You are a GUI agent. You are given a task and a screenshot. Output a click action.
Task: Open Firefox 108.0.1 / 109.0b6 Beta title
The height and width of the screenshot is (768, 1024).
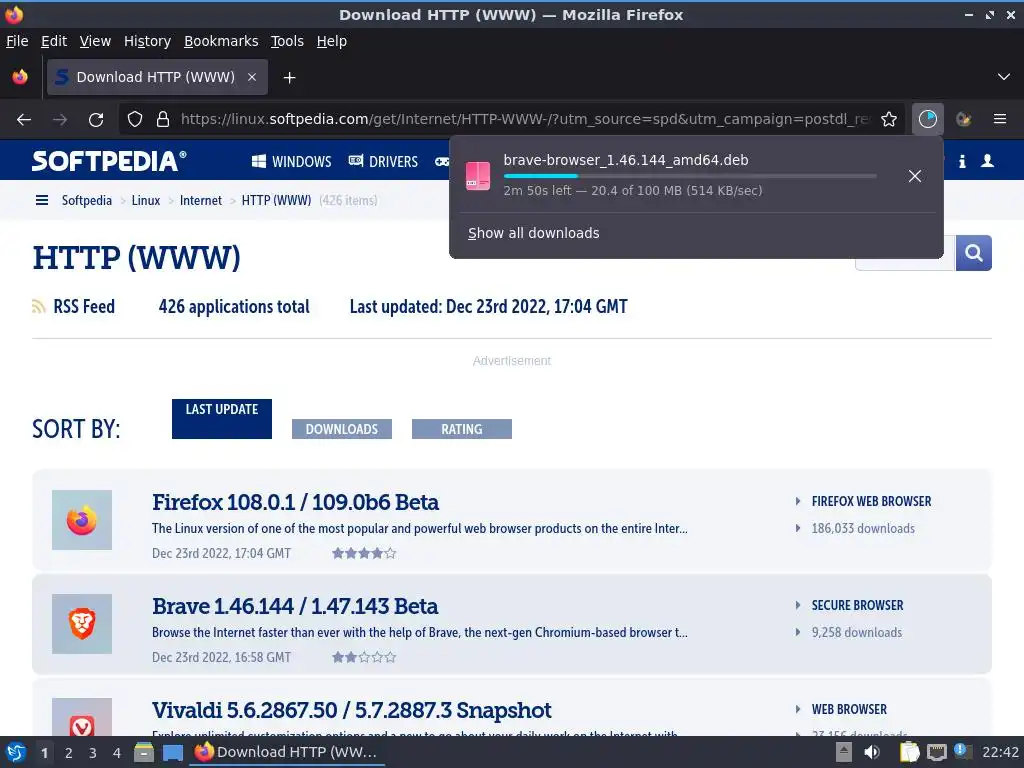(295, 502)
